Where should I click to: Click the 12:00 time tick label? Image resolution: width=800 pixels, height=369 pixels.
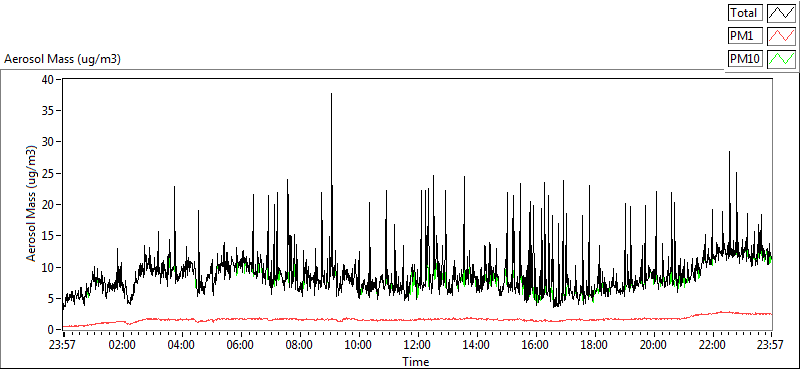pyautogui.click(x=418, y=344)
